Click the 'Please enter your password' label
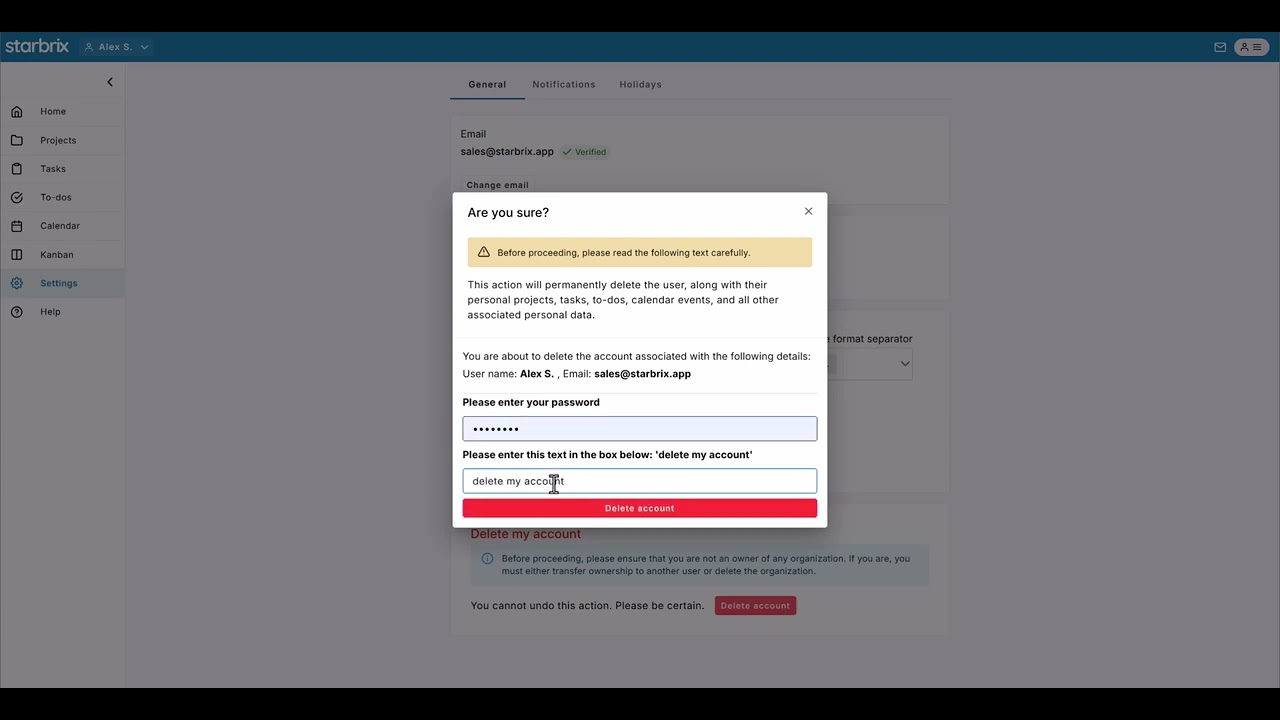Viewport: 1280px width, 720px height. pos(531,402)
